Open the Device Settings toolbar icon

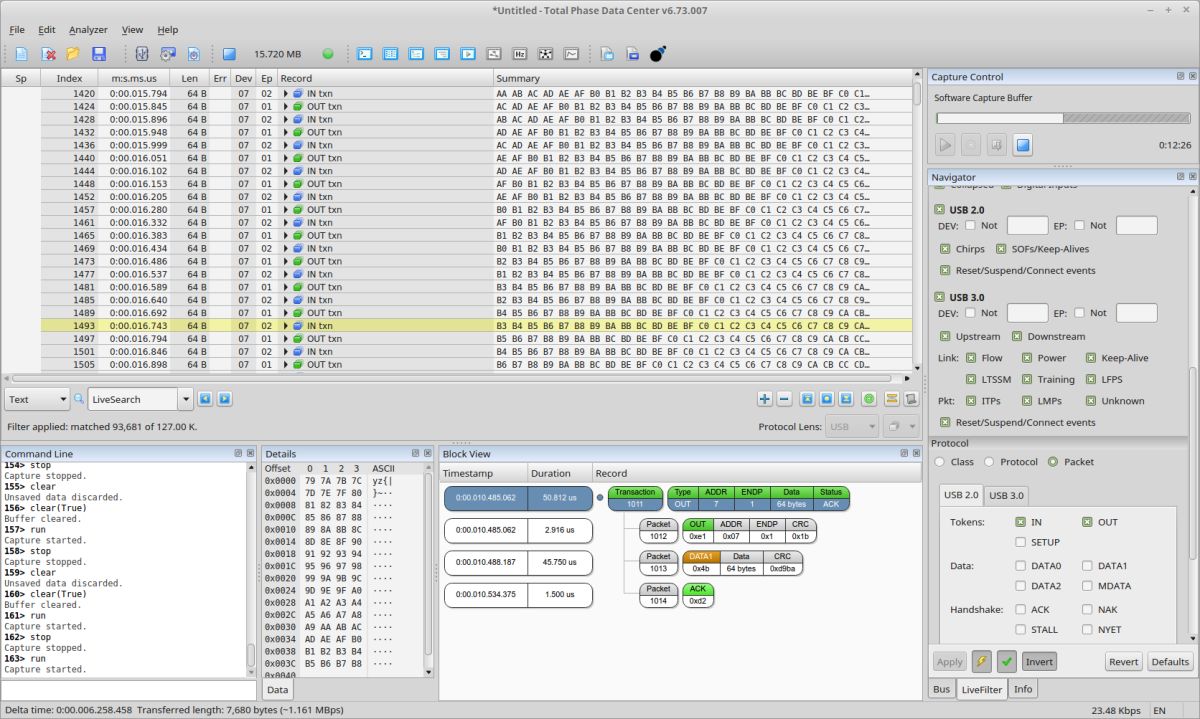tap(168, 53)
